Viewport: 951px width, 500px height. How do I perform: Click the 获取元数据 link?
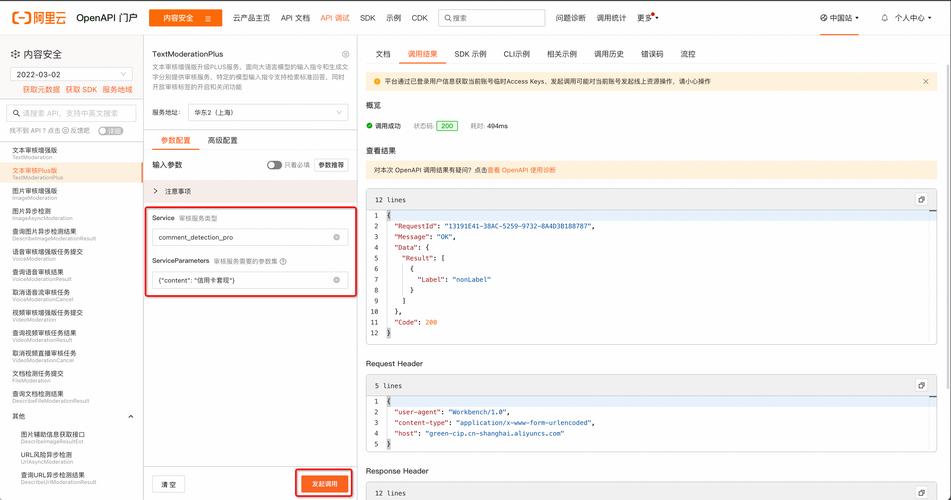[41, 90]
